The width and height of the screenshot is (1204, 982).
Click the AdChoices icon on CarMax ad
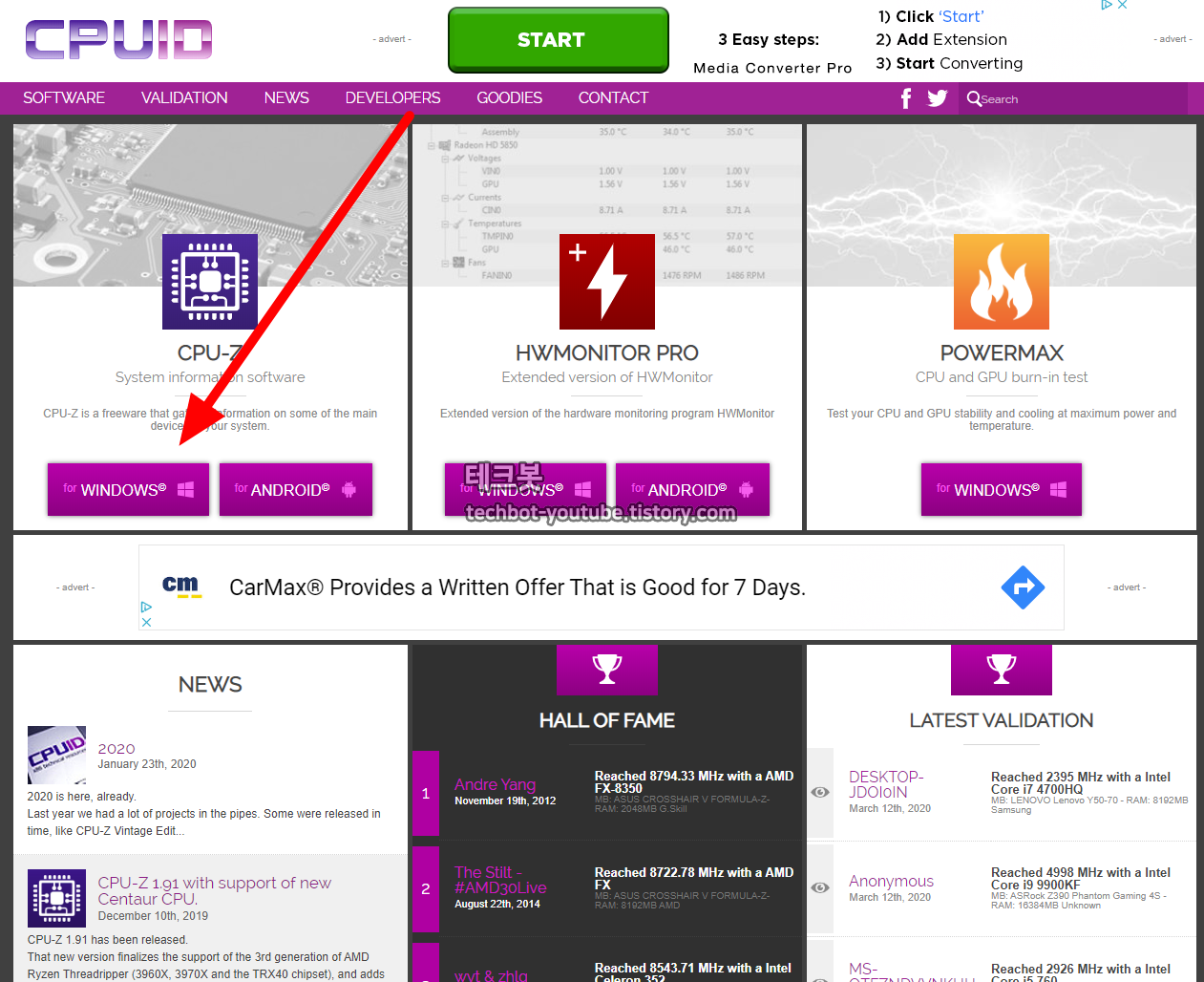146,607
